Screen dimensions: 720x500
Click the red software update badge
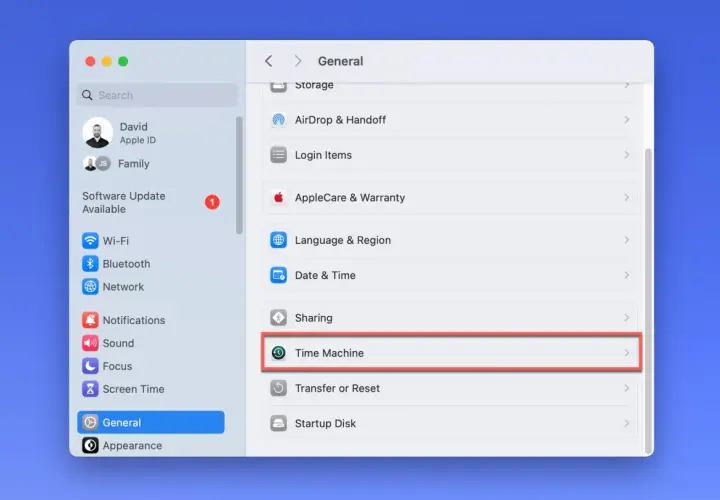coord(212,202)
